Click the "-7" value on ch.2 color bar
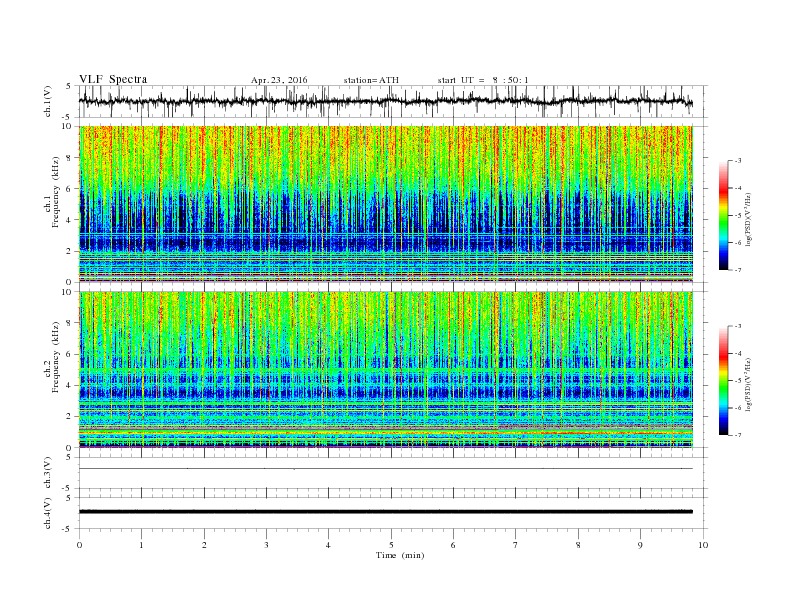 [x=737, y=435]
